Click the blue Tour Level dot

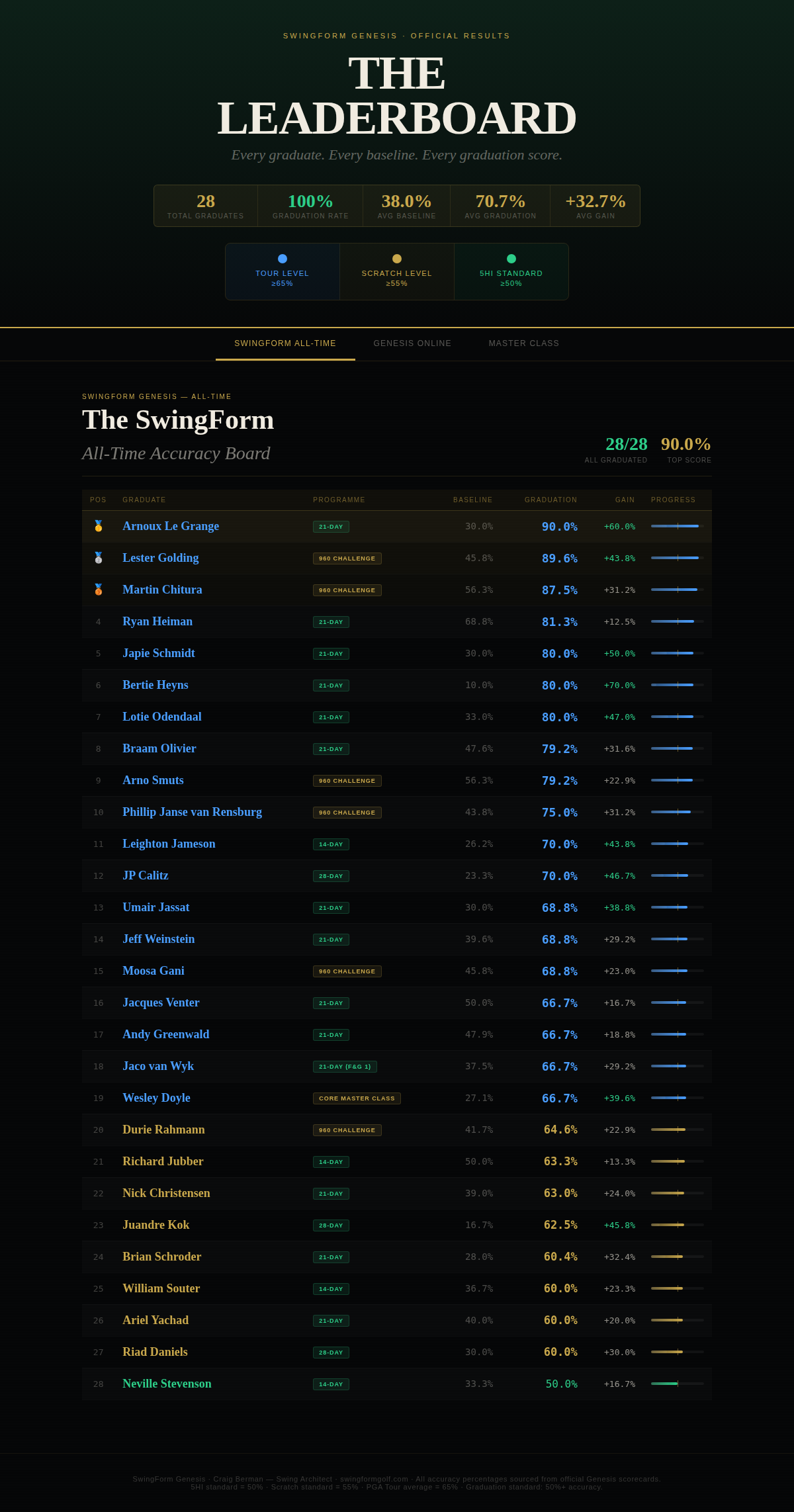click(x=283, y=259)
